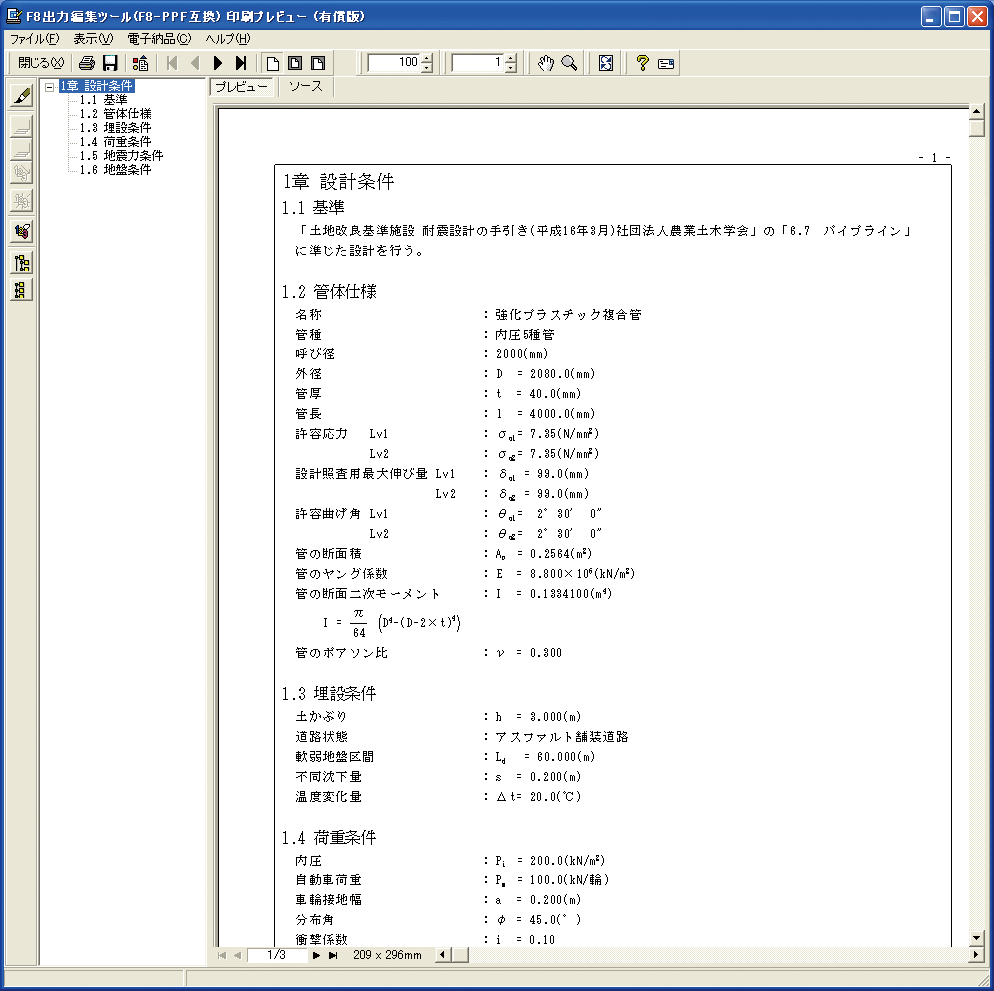Click the colored style settings icon in sidebar
Viewport: 994px width, 991px height.
pyautogui.click(x=22, y=231)
